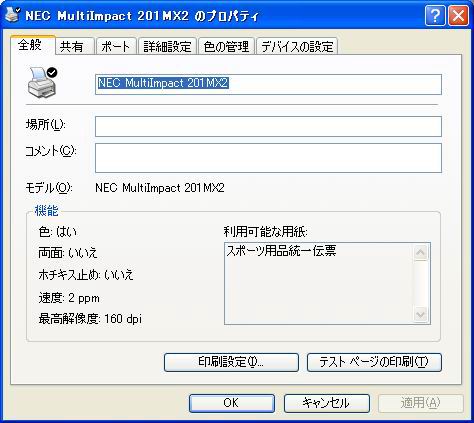Screen dimensions: 474x423
Task: Click the コメント text box
Action: pyautogui.click(x=268, y=158)
